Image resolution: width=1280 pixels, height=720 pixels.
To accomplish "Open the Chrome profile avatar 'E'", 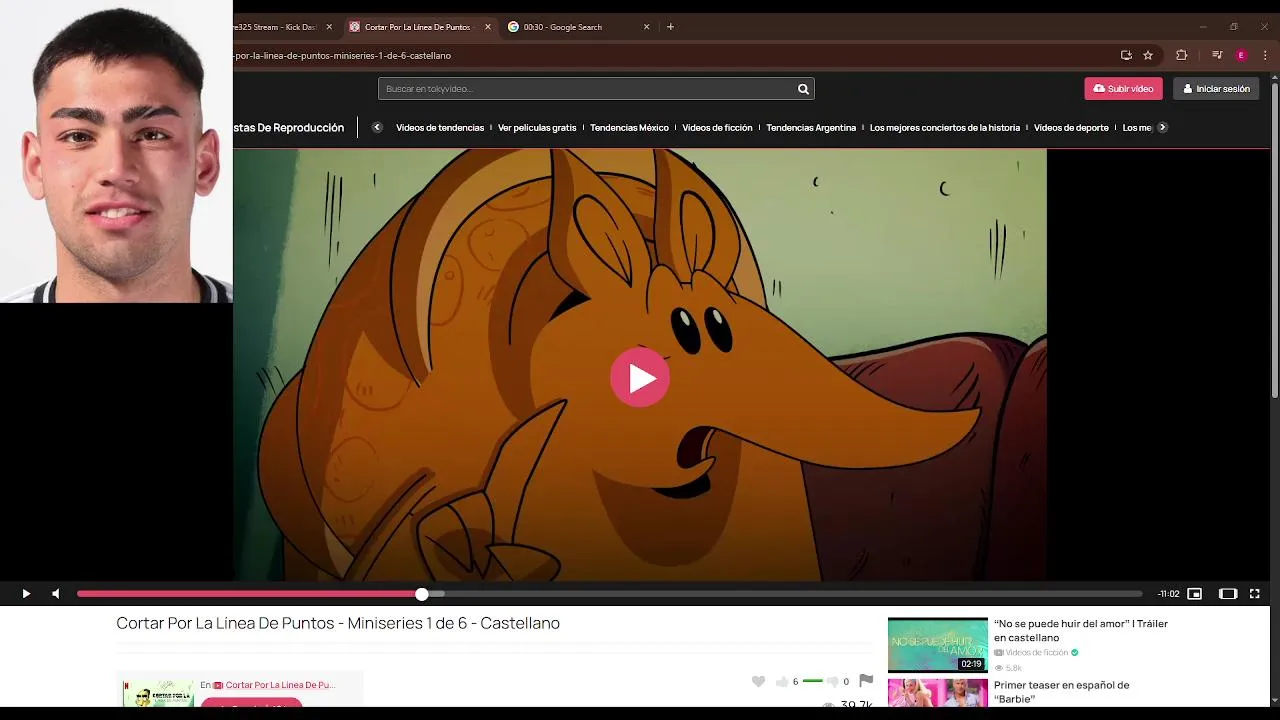I will tap(1241, 56).
